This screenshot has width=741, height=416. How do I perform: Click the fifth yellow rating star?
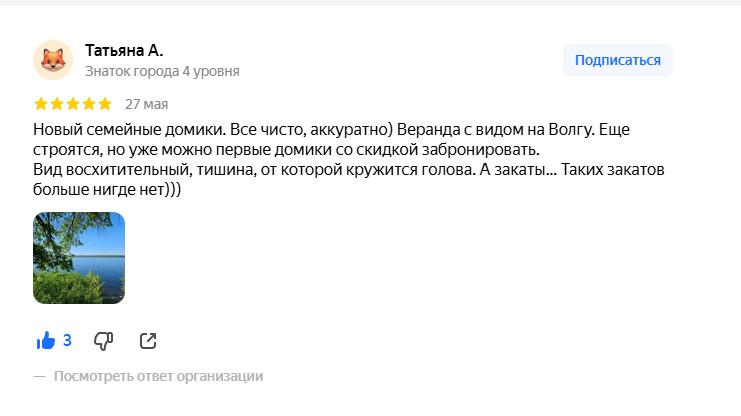[105, 104]
